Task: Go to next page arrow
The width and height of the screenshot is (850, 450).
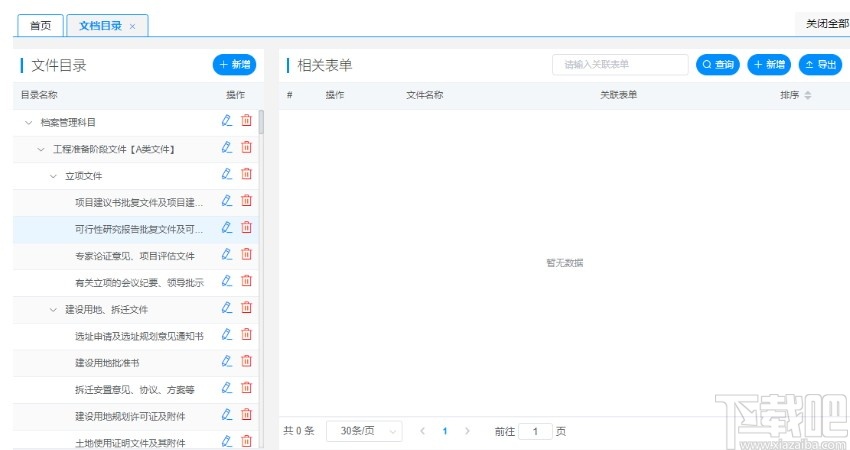Action: pos(467,431)
